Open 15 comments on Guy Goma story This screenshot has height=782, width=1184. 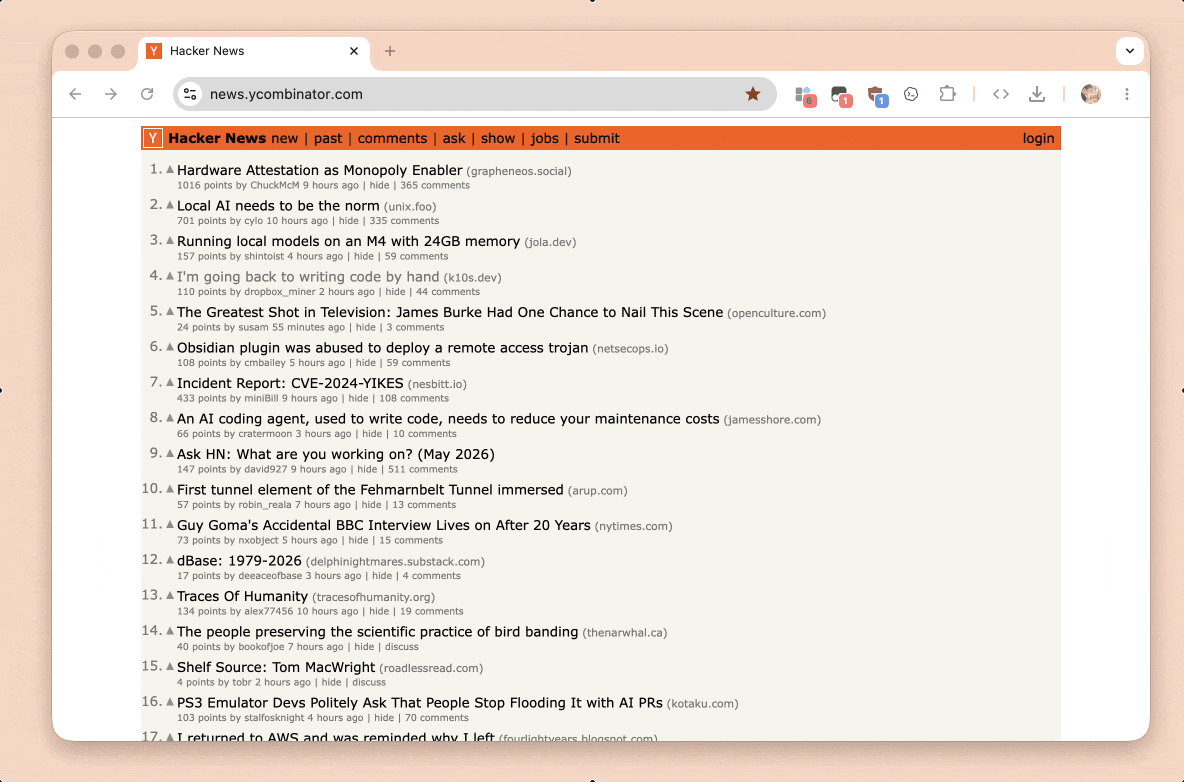pyautogui.click(x=411, y=540)
